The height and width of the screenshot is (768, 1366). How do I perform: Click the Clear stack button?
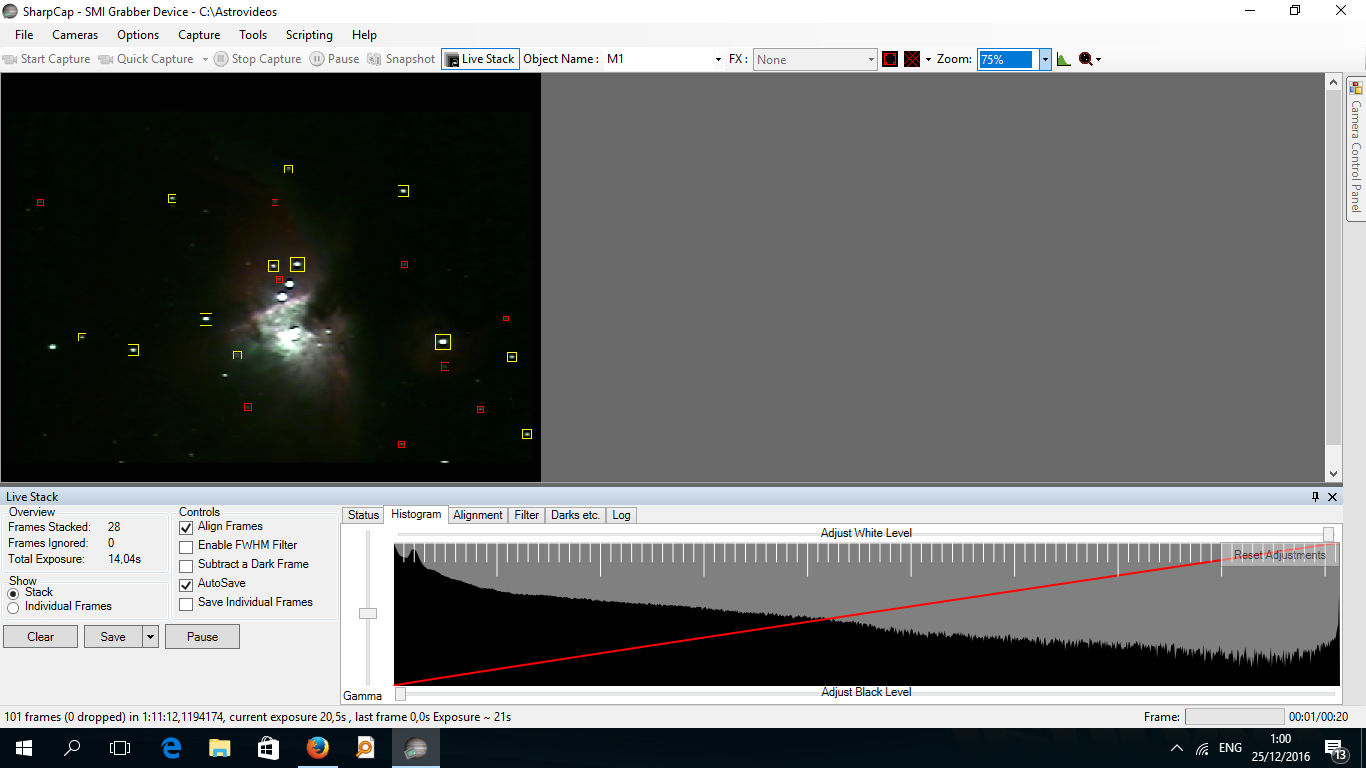[x=40, y=637]
